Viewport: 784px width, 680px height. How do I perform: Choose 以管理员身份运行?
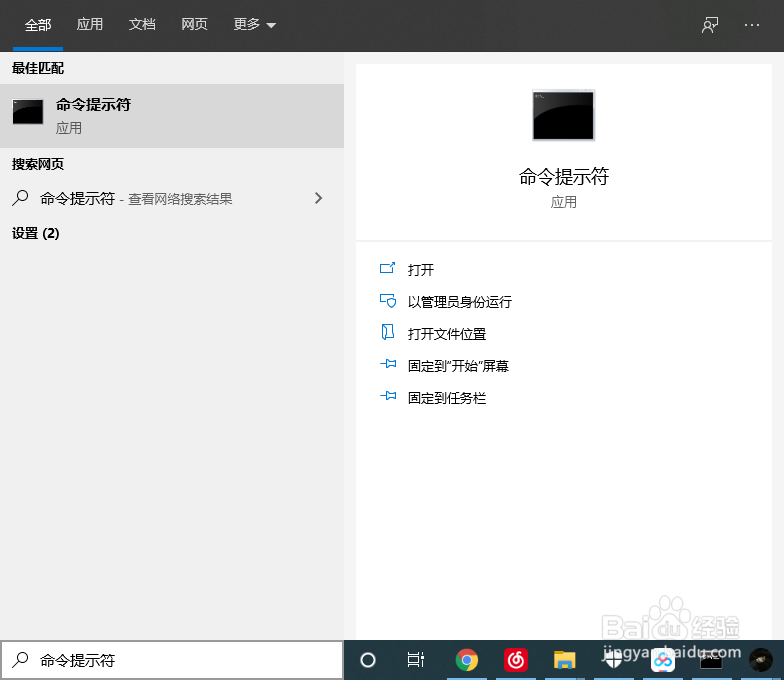click(x=460, y=302)
